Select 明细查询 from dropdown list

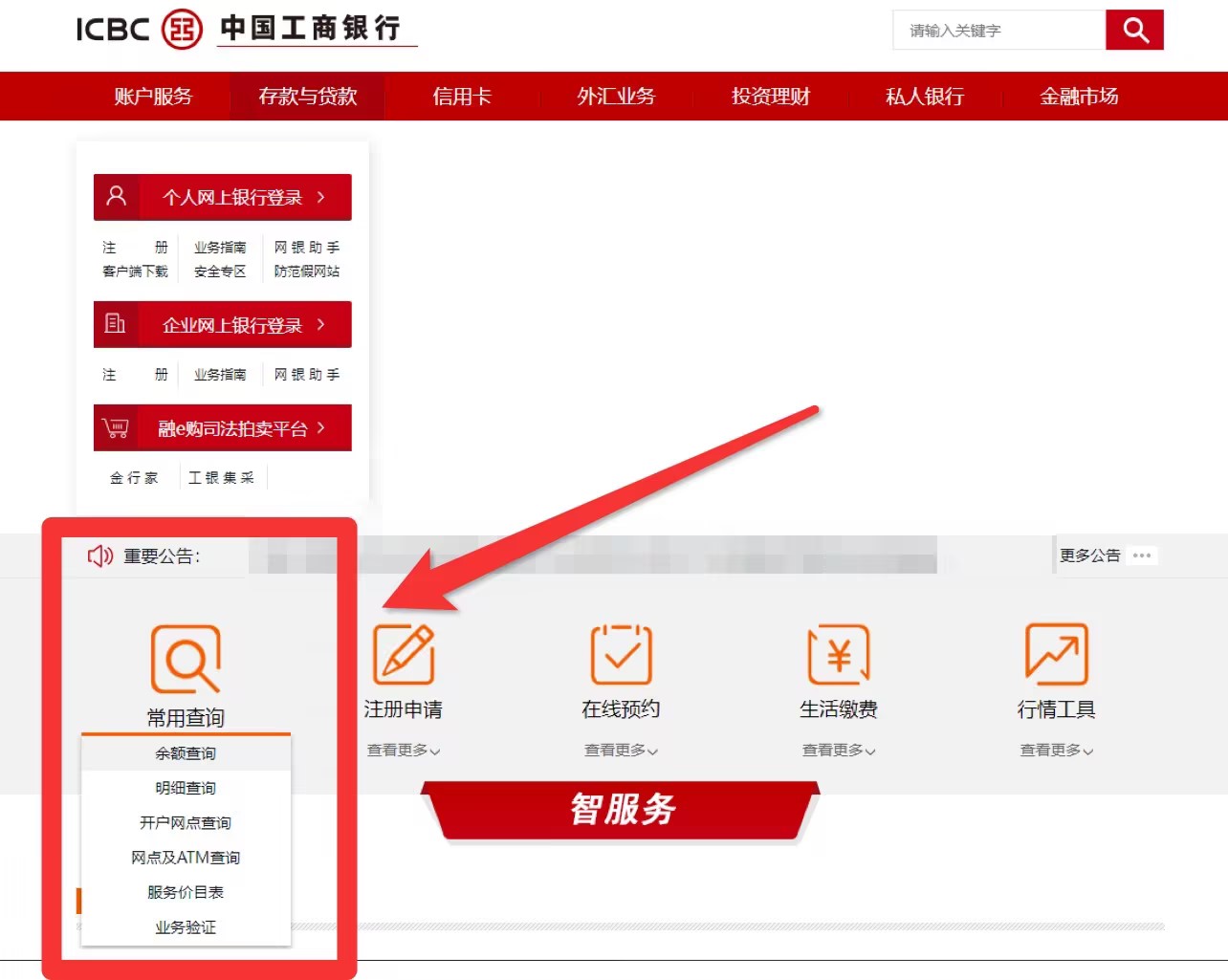pos(186,788)
